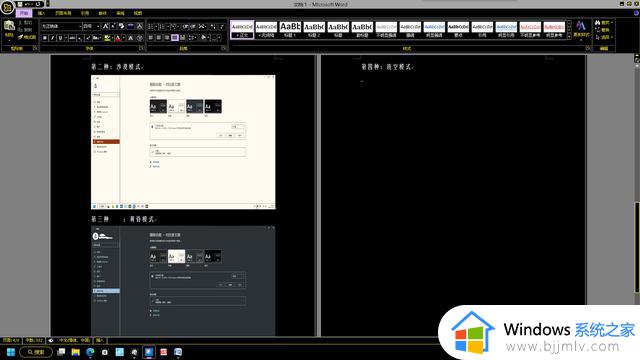Clear formatting with the eraser icon

pos(121,26)
